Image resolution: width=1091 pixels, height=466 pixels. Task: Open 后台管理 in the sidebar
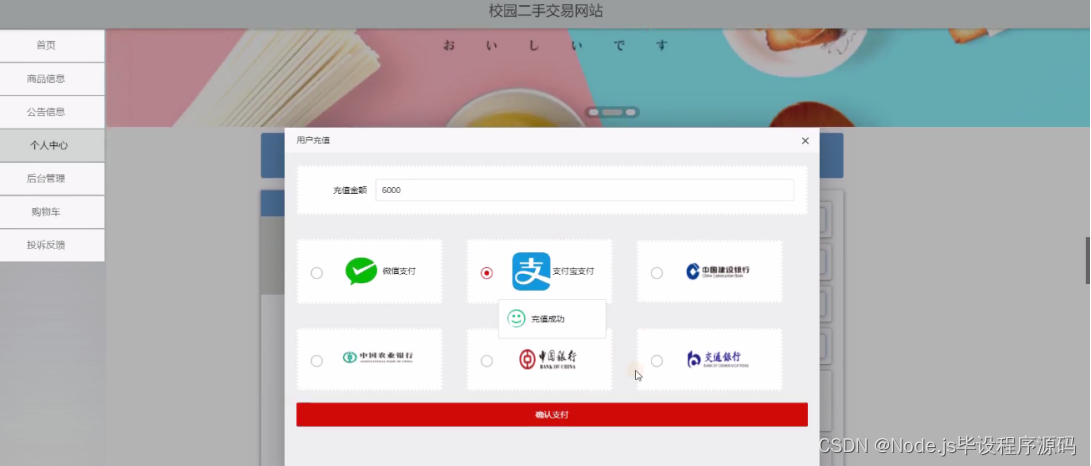tap(52, 179)
